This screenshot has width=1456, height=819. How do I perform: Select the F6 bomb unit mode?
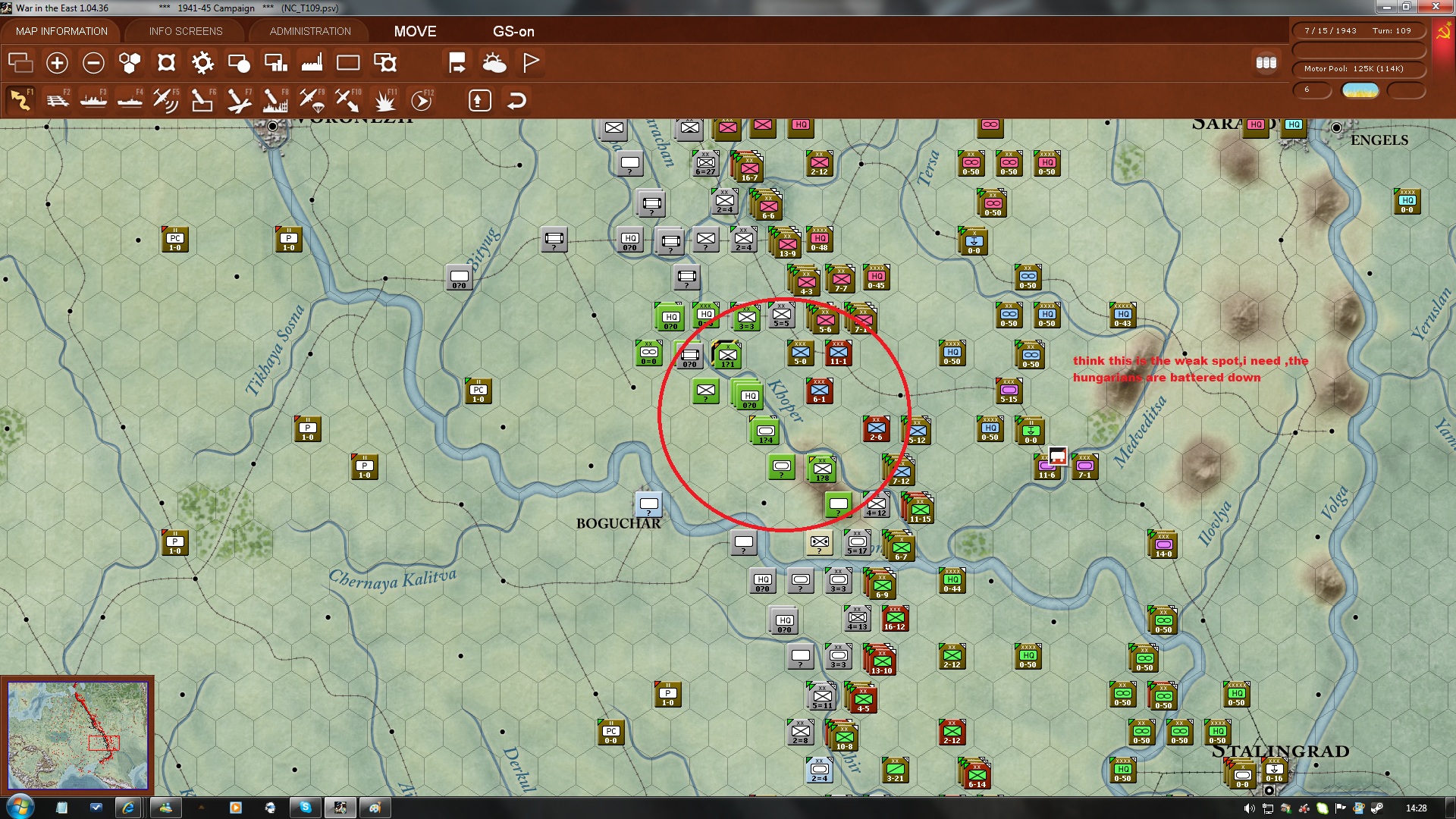202,99
